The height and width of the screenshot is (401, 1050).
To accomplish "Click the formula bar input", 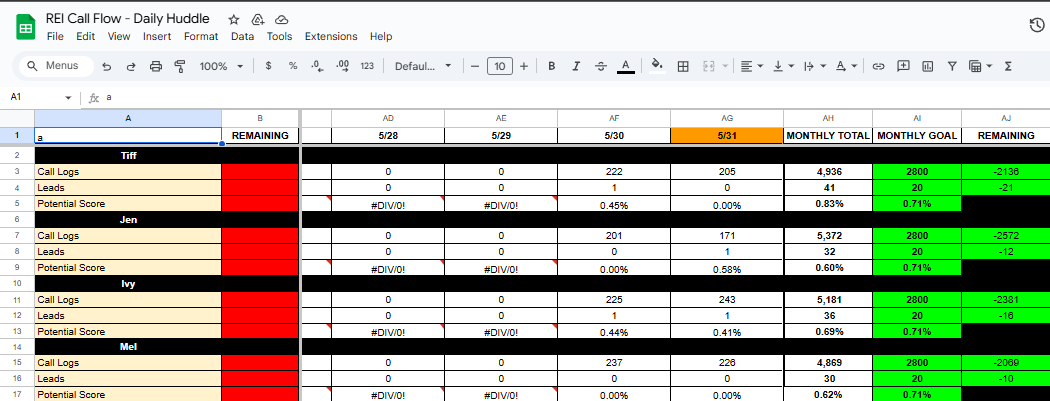I will click(x=576, y=98).
